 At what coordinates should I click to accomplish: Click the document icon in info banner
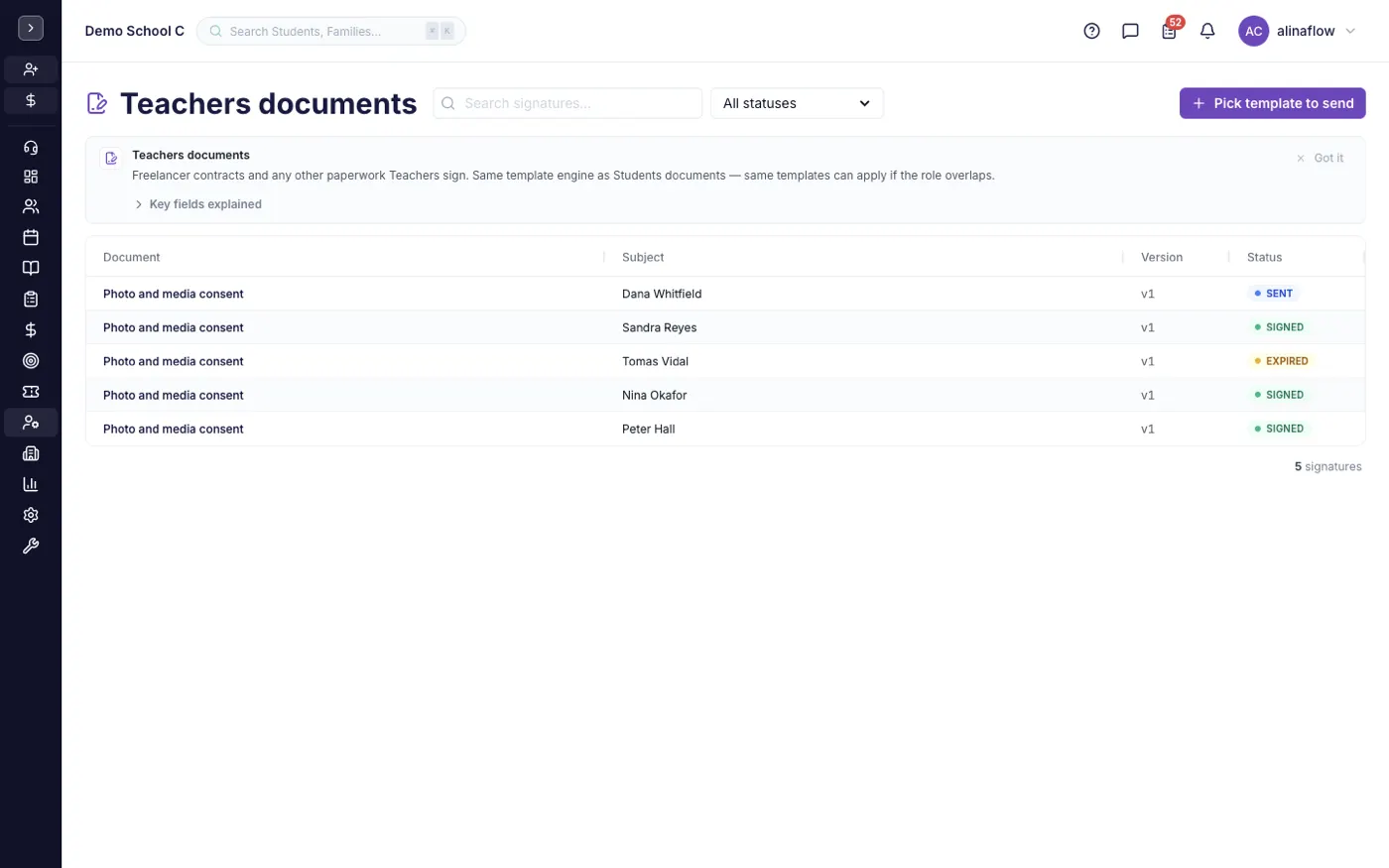[x=111, y=158]
